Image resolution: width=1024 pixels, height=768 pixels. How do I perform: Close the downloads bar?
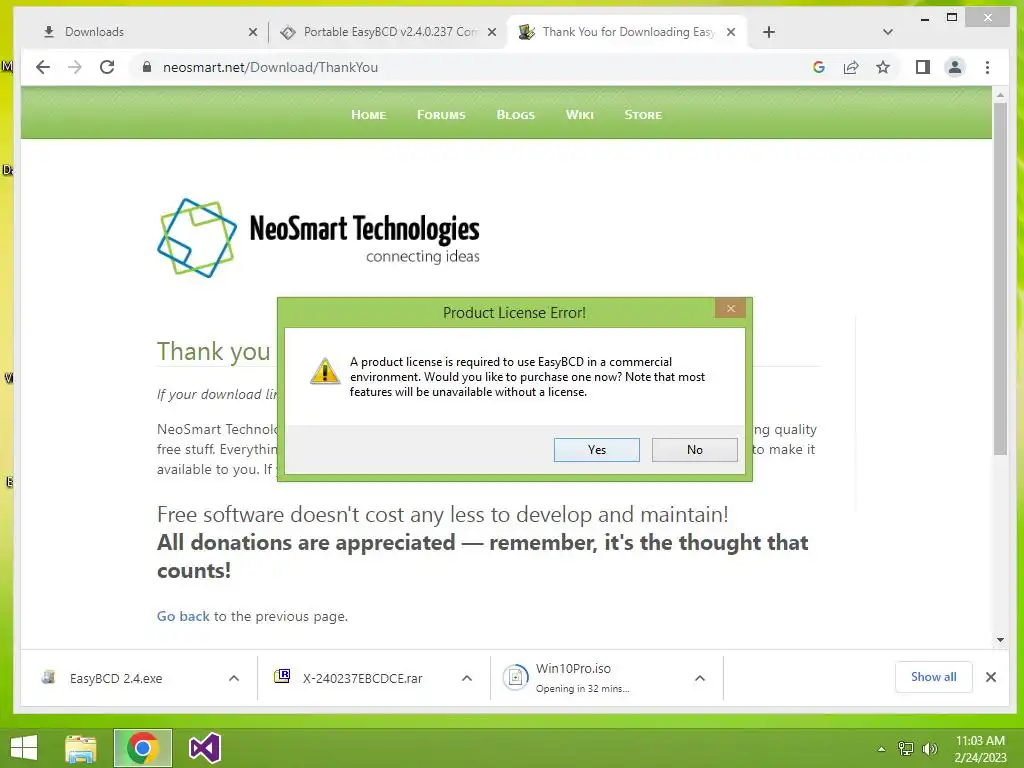pyautogui.click(x=991, y=677)
